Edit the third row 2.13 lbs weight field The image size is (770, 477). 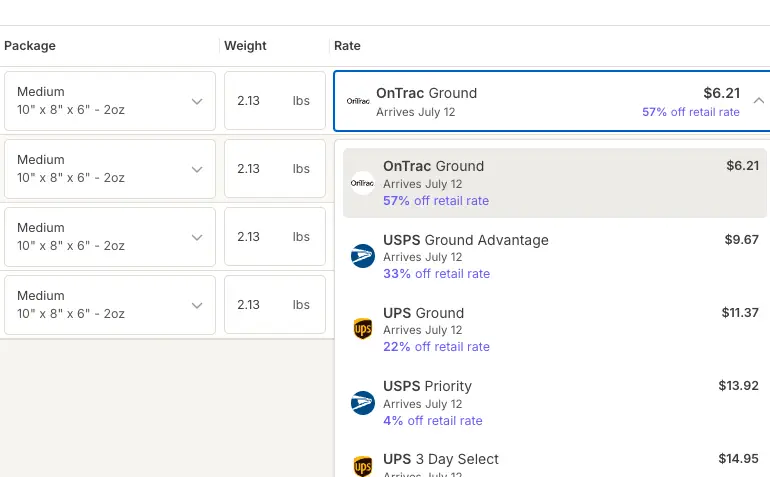[x=275, y=237]
